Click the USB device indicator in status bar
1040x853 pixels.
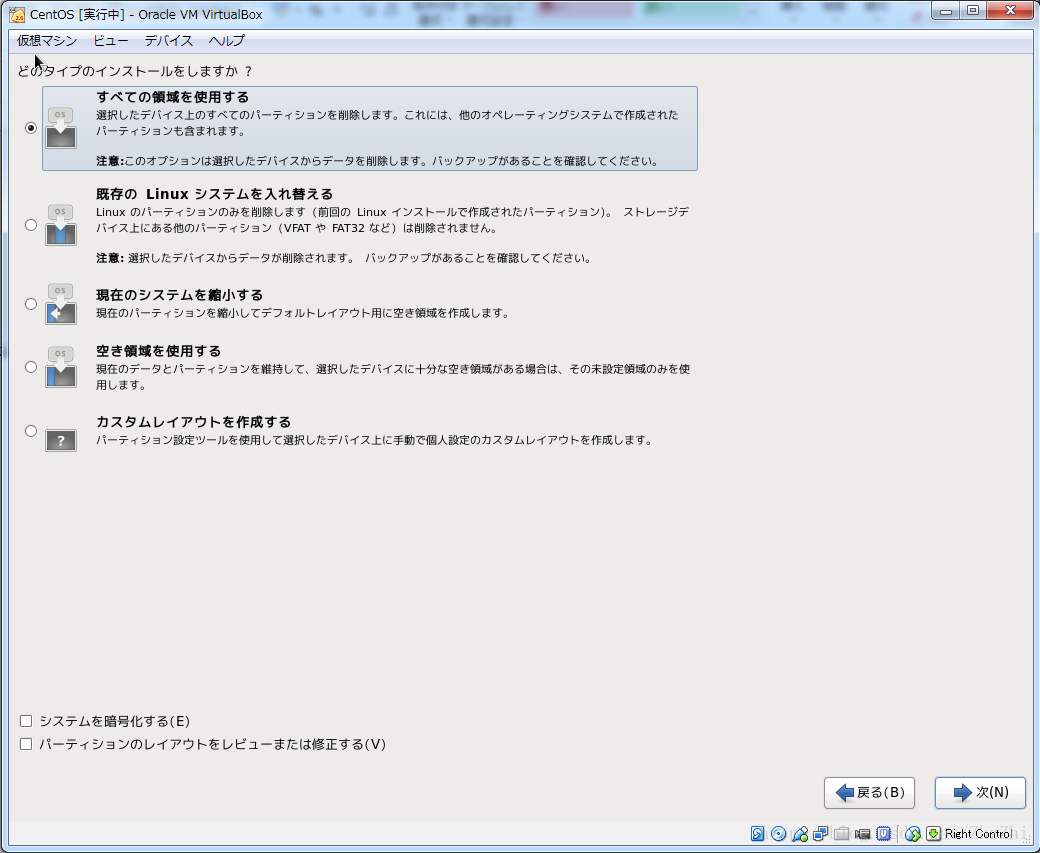click(800, 834)
